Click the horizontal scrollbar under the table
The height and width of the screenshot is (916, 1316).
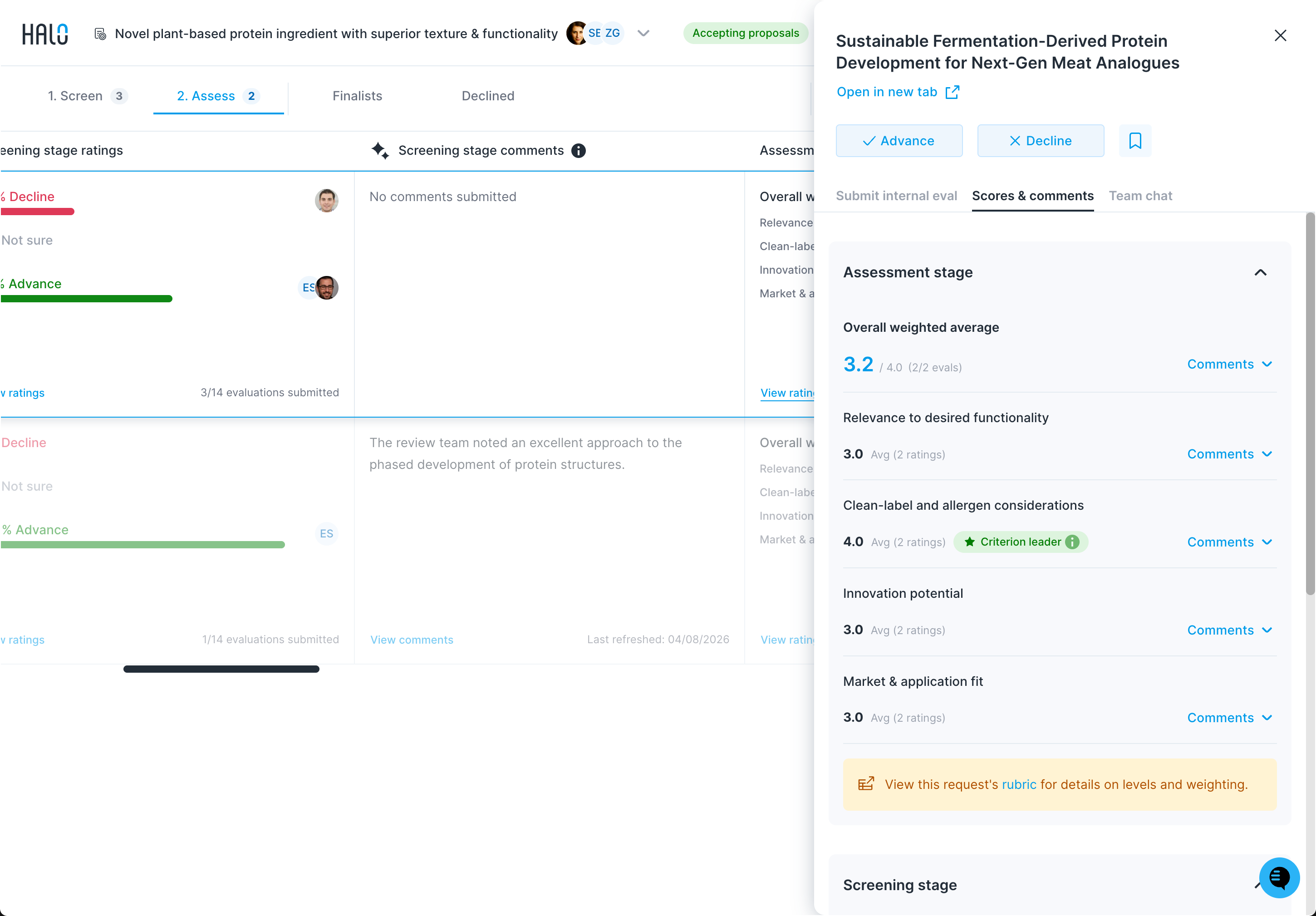click(221, 669)
